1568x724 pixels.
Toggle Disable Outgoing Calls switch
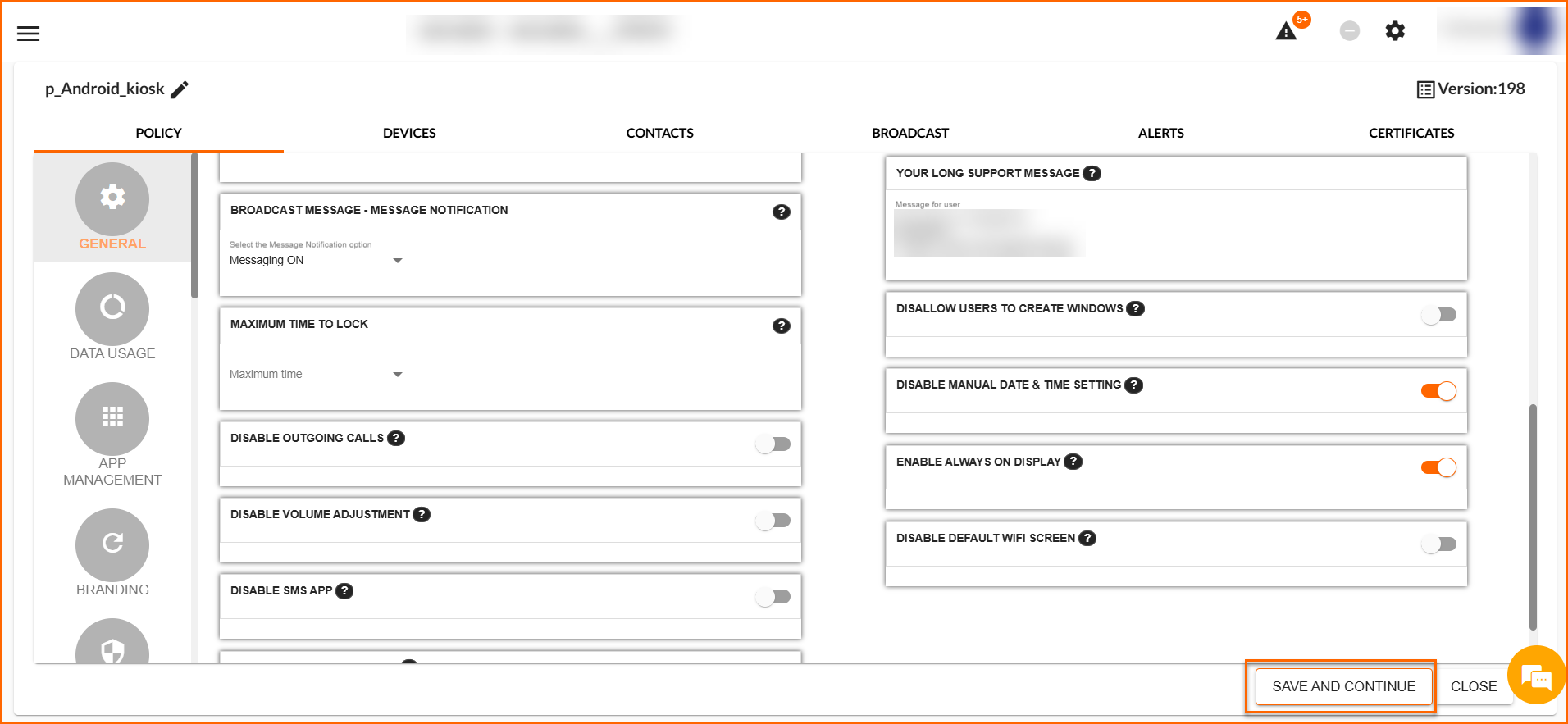pos(773,444)
